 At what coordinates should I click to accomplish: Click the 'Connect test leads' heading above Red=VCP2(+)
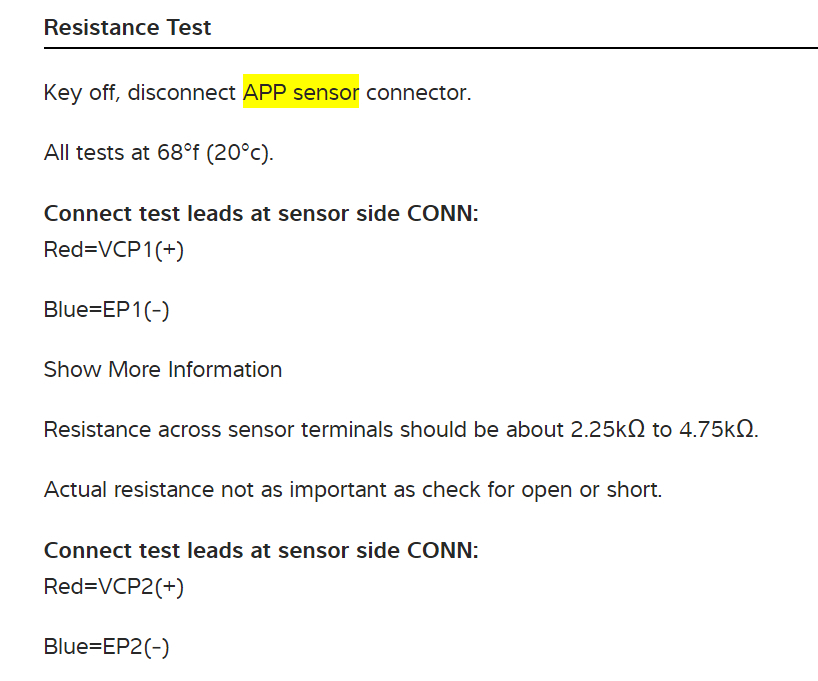click(261, 551)
